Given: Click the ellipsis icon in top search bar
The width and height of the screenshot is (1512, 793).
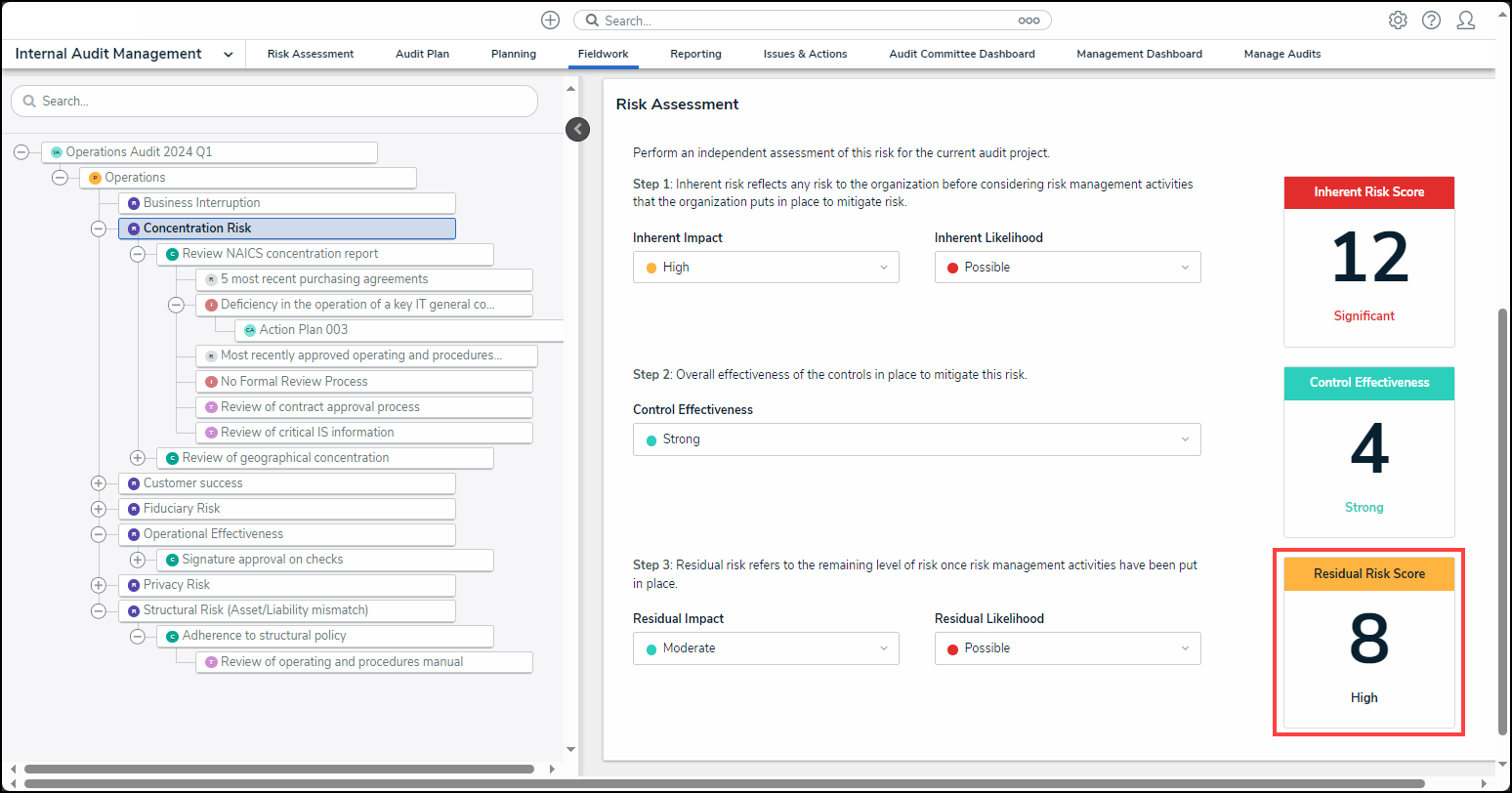Looking at the screenshot, I should [x=1029, y=21].
